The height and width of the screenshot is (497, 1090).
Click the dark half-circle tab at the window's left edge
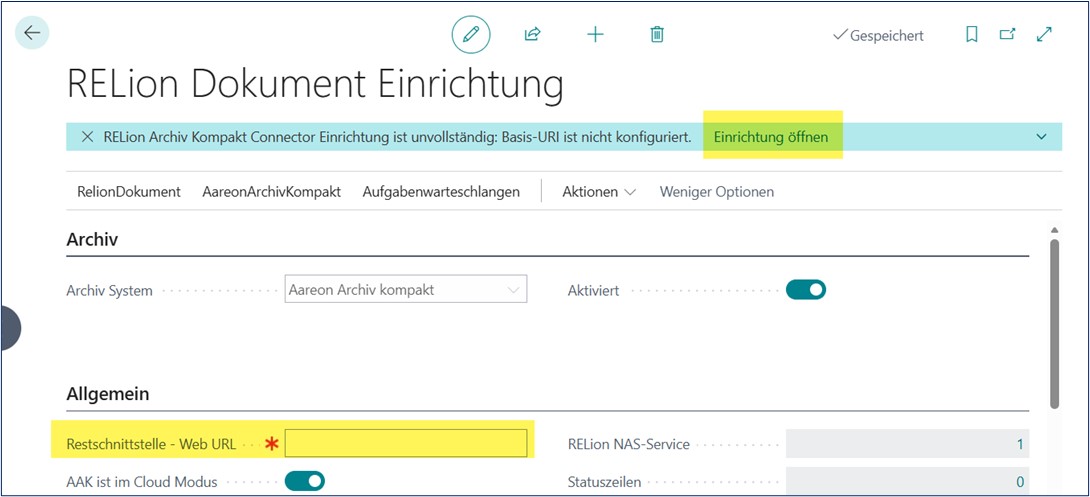[11, 327]
